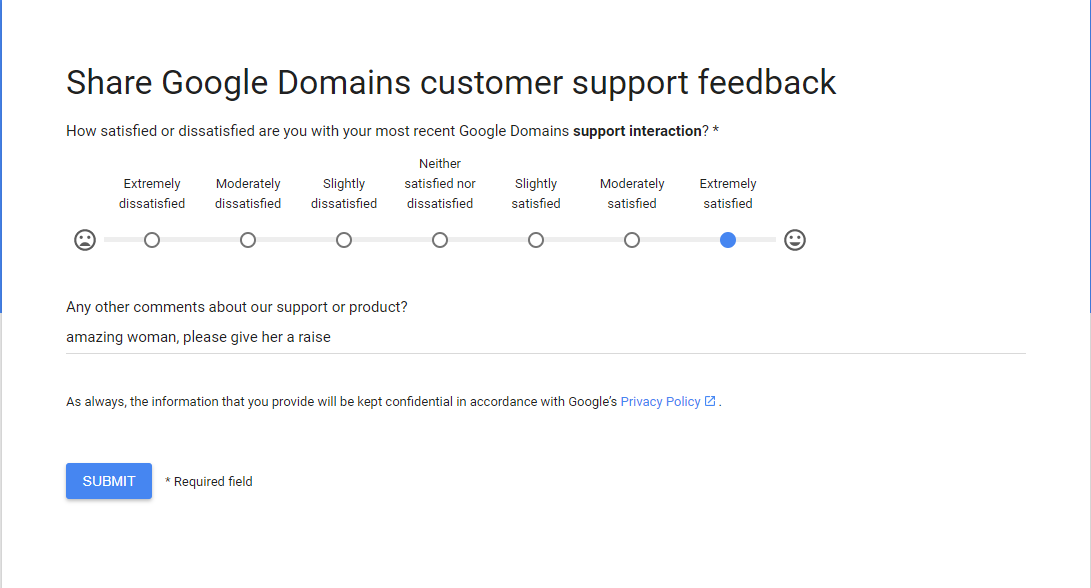Click the selected Extremely satisfied radio button

click(728, 240)
